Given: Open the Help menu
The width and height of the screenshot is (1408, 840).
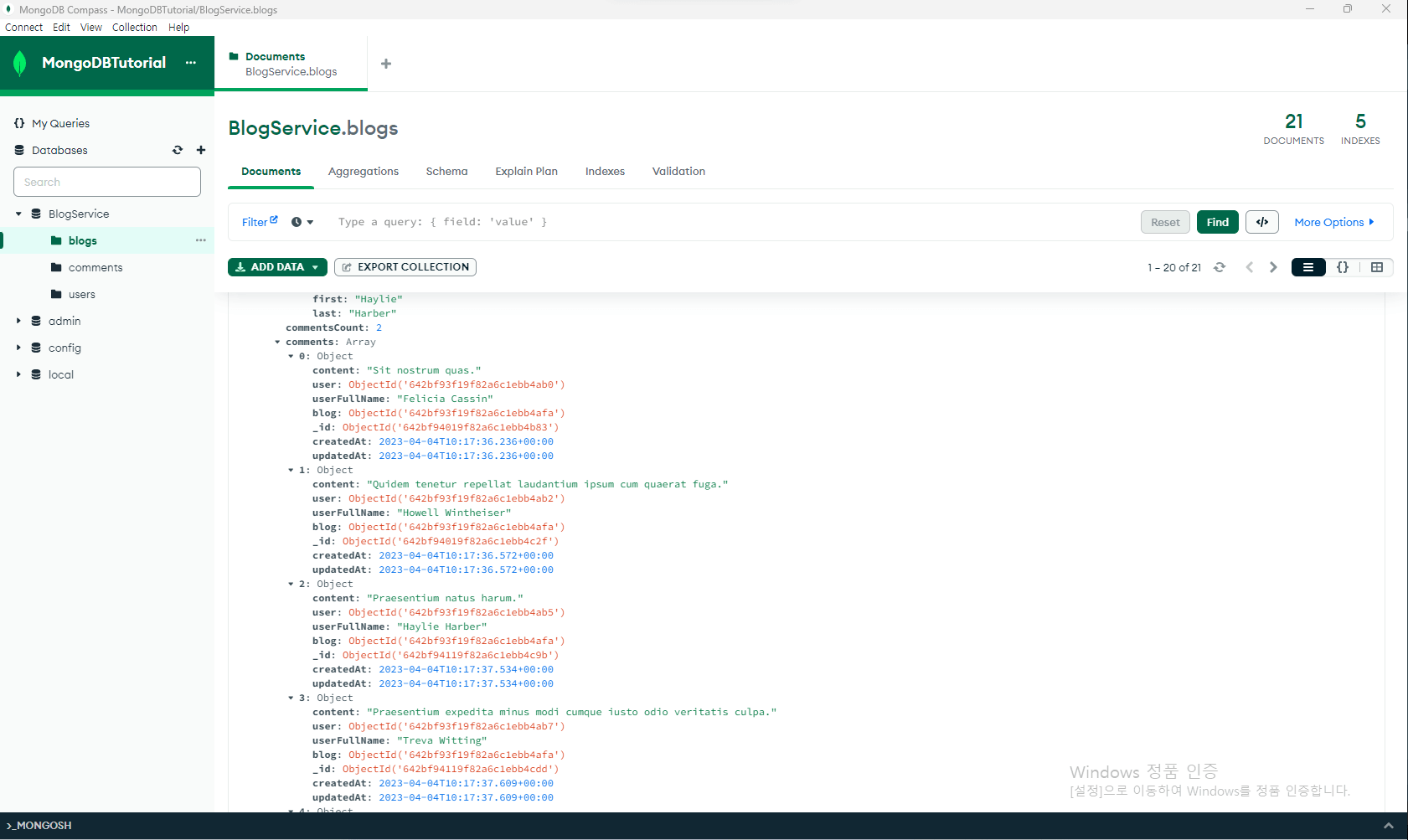Looking at the screenshot, I should coord(178,27).
